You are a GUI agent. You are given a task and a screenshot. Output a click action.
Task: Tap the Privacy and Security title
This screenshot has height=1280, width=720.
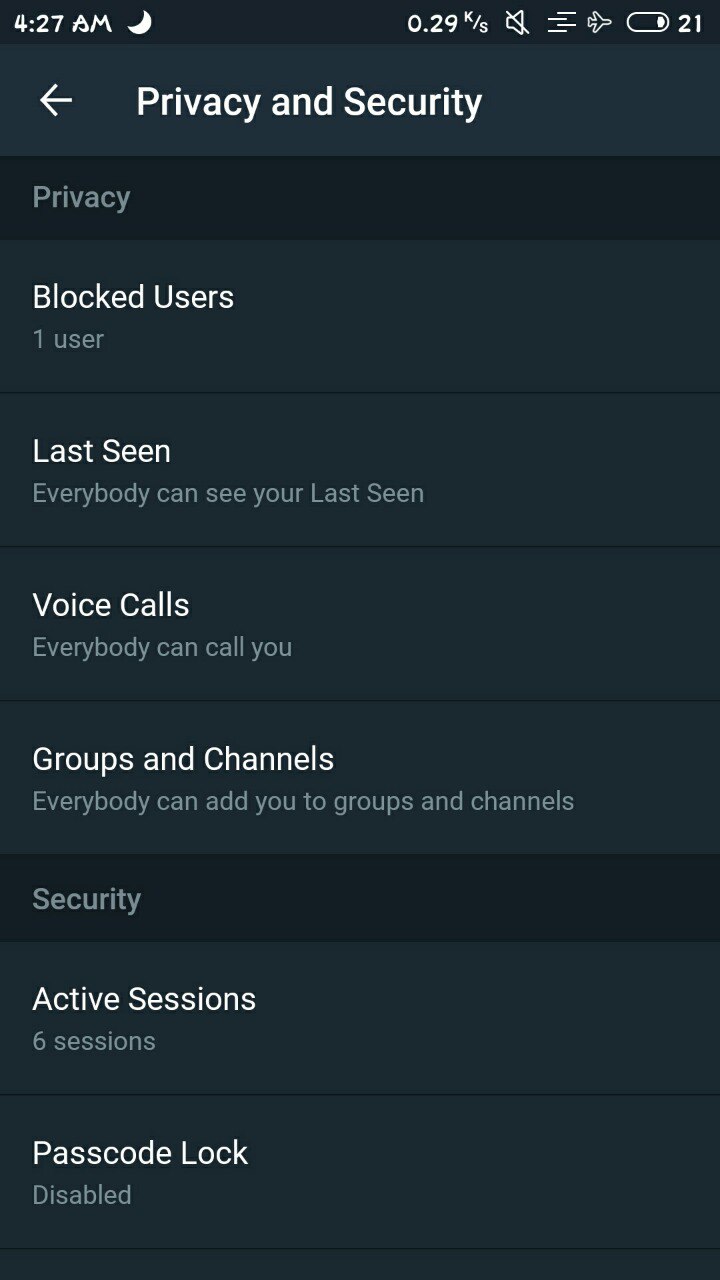tap(309, 101)
